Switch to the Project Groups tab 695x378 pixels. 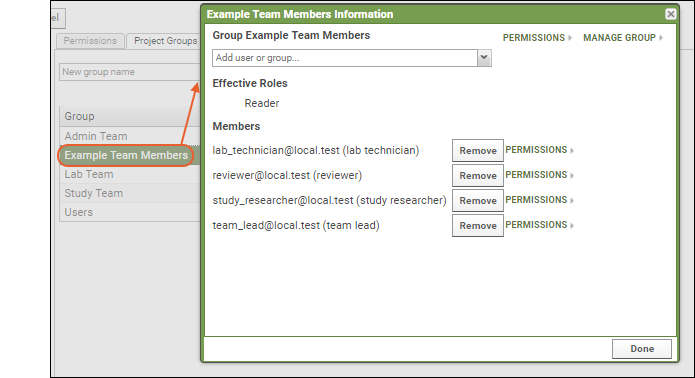pos(165,41)
